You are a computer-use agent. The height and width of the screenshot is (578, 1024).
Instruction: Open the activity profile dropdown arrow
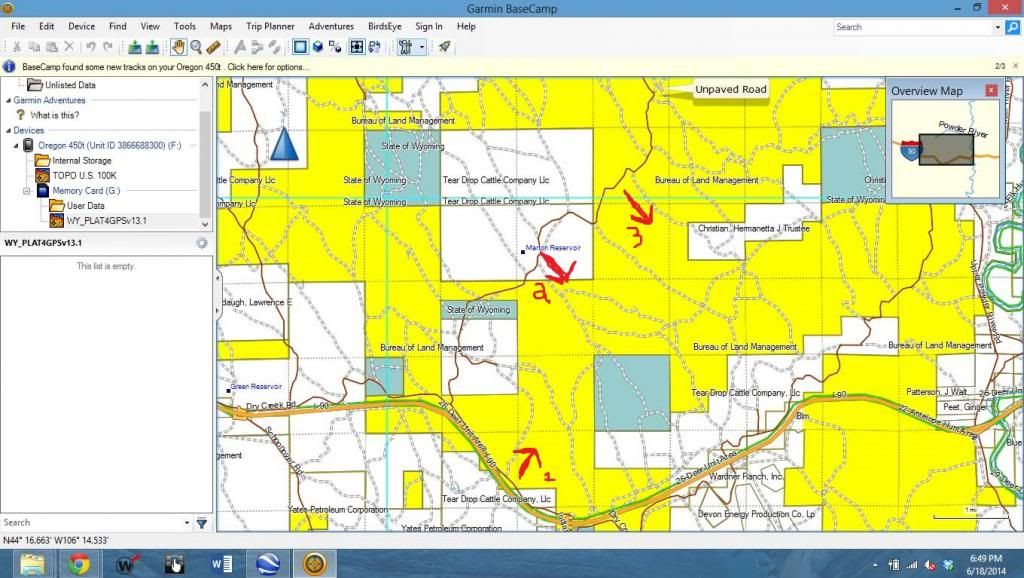(421, 47)
